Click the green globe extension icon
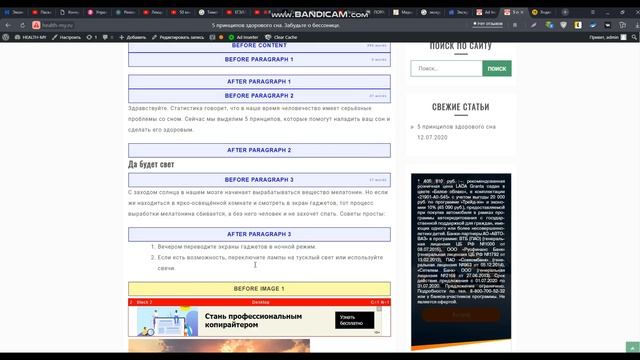640x360 pixels. tap(549, 25)
